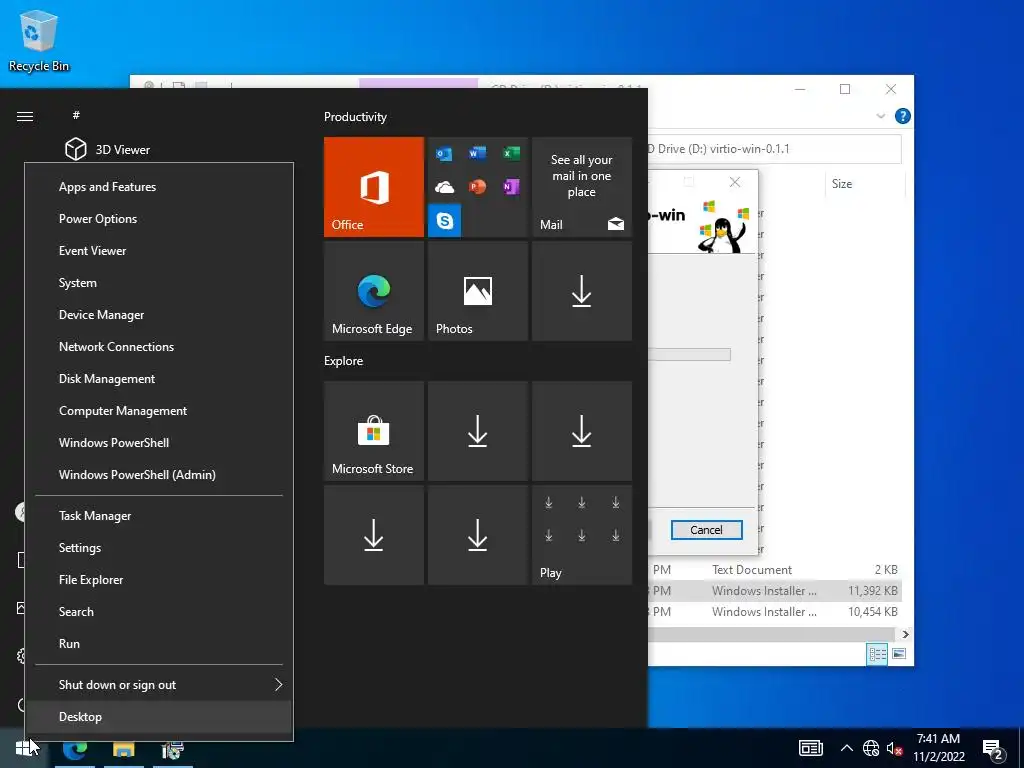This screenshot has height=768, width=1024.
Task: Select the 10,454 KB Windows Installer file
Action: (x=775, y=612)
